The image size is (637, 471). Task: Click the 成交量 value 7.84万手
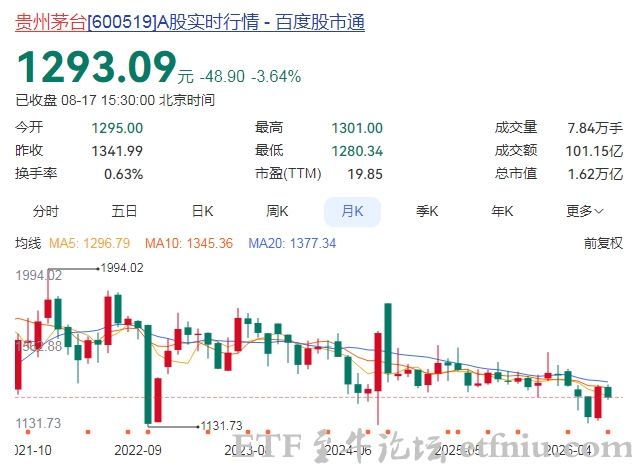[595, 128]
